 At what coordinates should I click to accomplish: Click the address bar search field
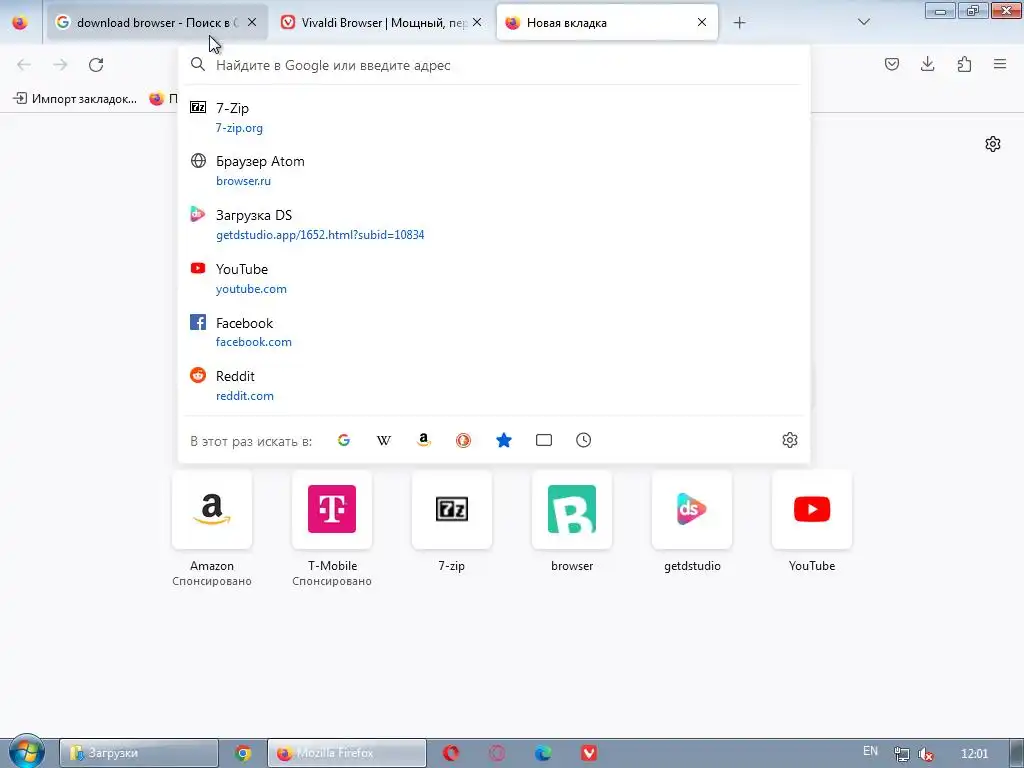click(x=494, y=65)
